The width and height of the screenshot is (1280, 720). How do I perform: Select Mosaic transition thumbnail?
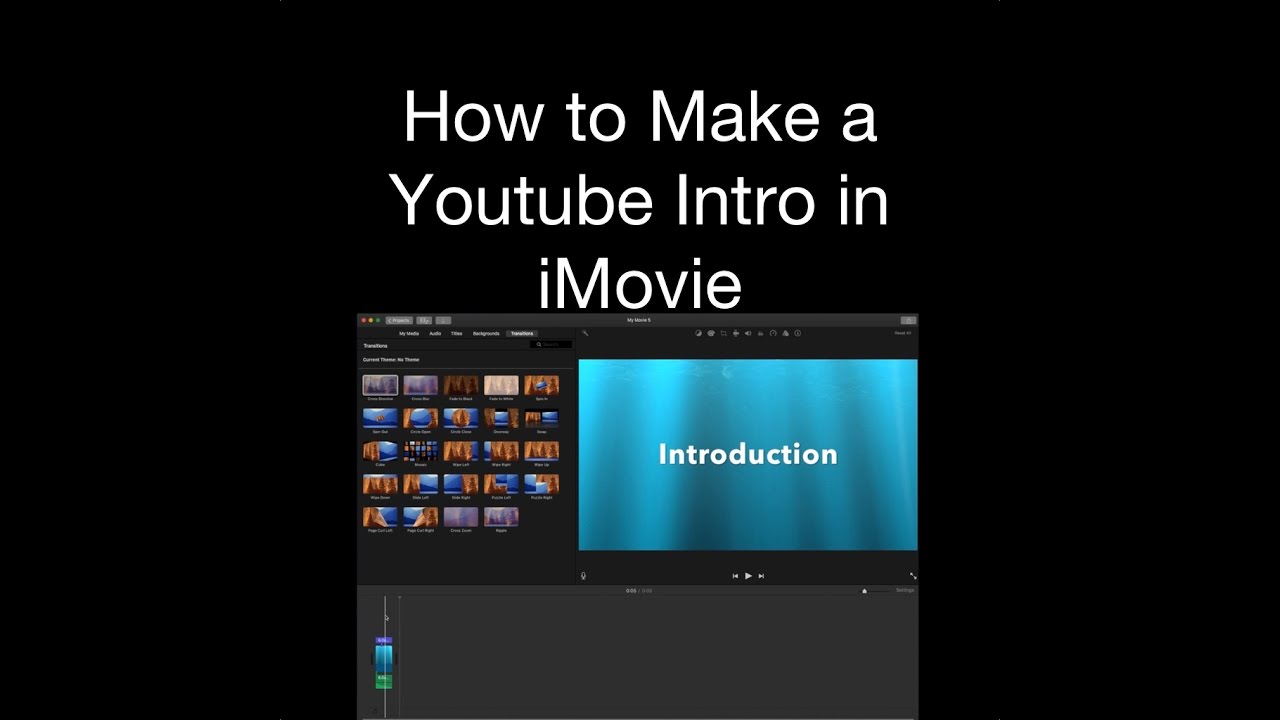[420, 451]
